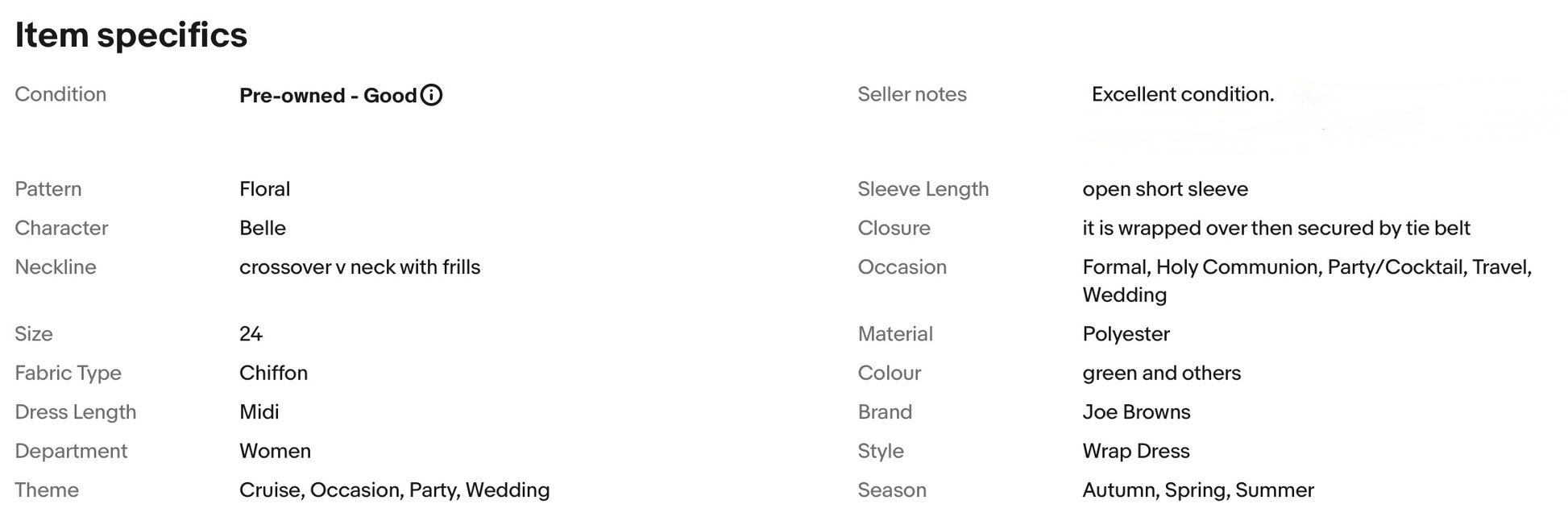Viewport: 1568px width, 508px height.
Task: Click the Floral pattern value
Action: 264,189
